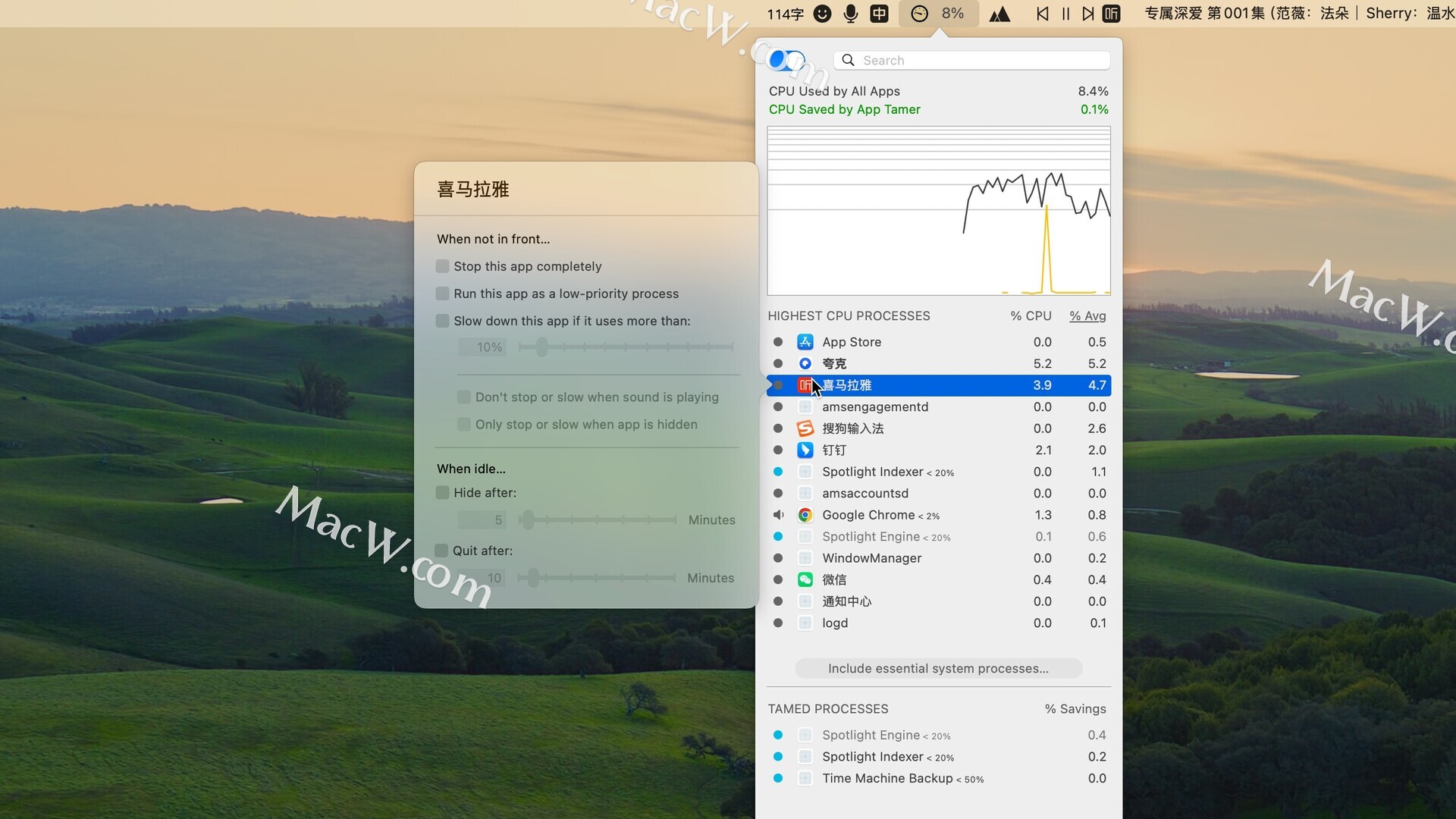Check Don't stop or slow when sound playing

[464, 397]
